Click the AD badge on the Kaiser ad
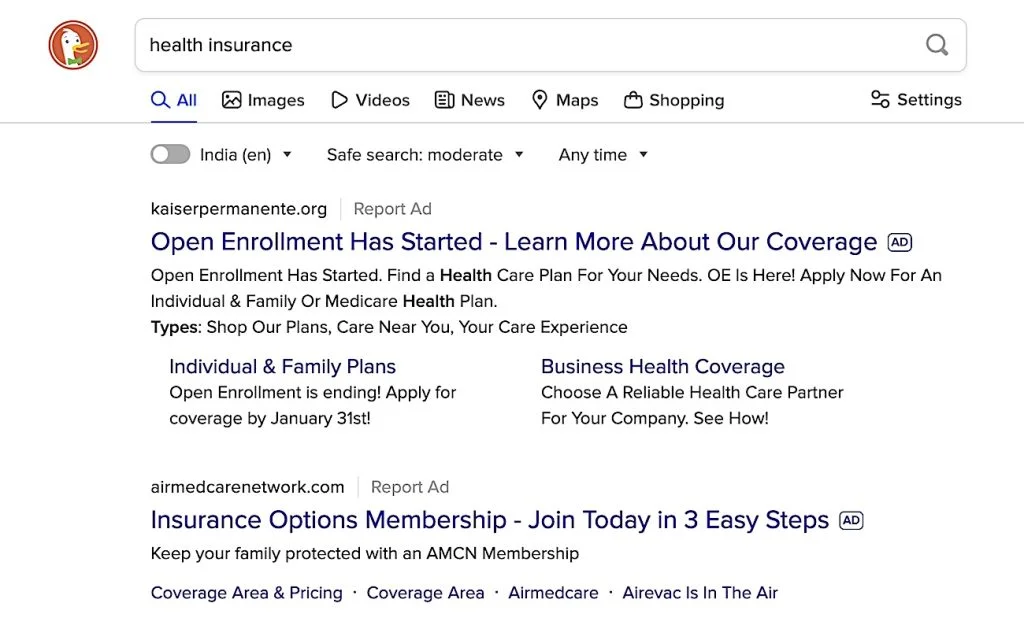This screenshot has height=625, width=1024. 899,242
